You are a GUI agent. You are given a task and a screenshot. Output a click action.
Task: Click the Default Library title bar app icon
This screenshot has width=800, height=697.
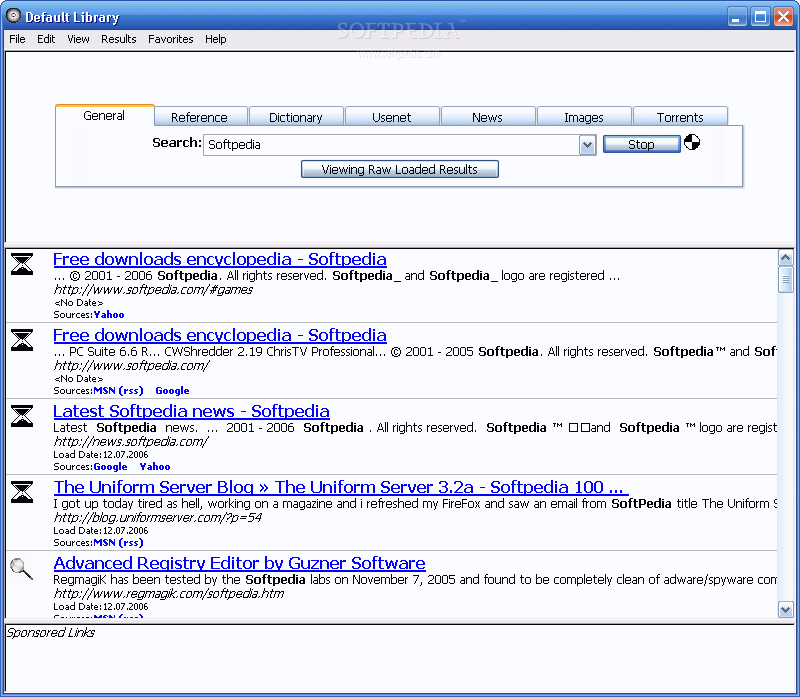(x=13, y=16)
